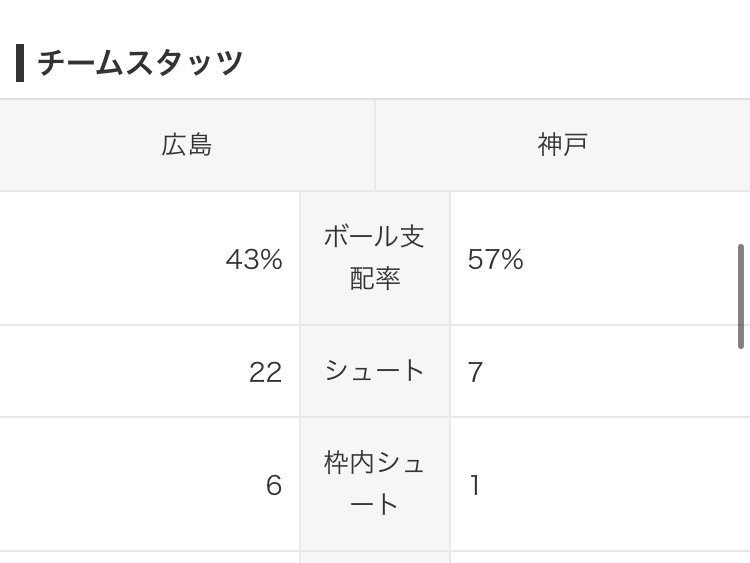750x563 pixels.
Task: Click Kobe's 1 shot on target value
Action: (x=474, y=485)
